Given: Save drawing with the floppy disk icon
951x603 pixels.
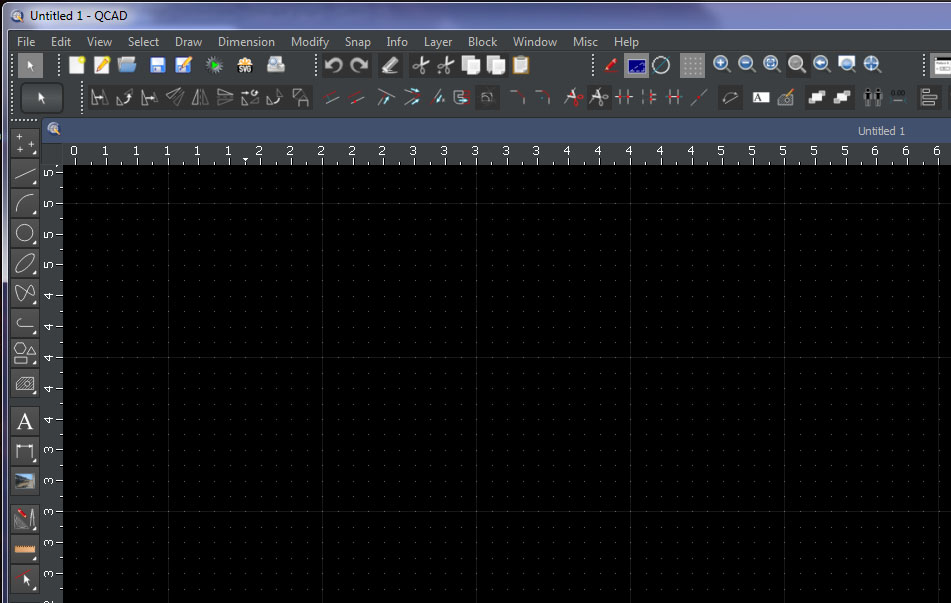Looking at the screenshot, I should coord(157,65).
